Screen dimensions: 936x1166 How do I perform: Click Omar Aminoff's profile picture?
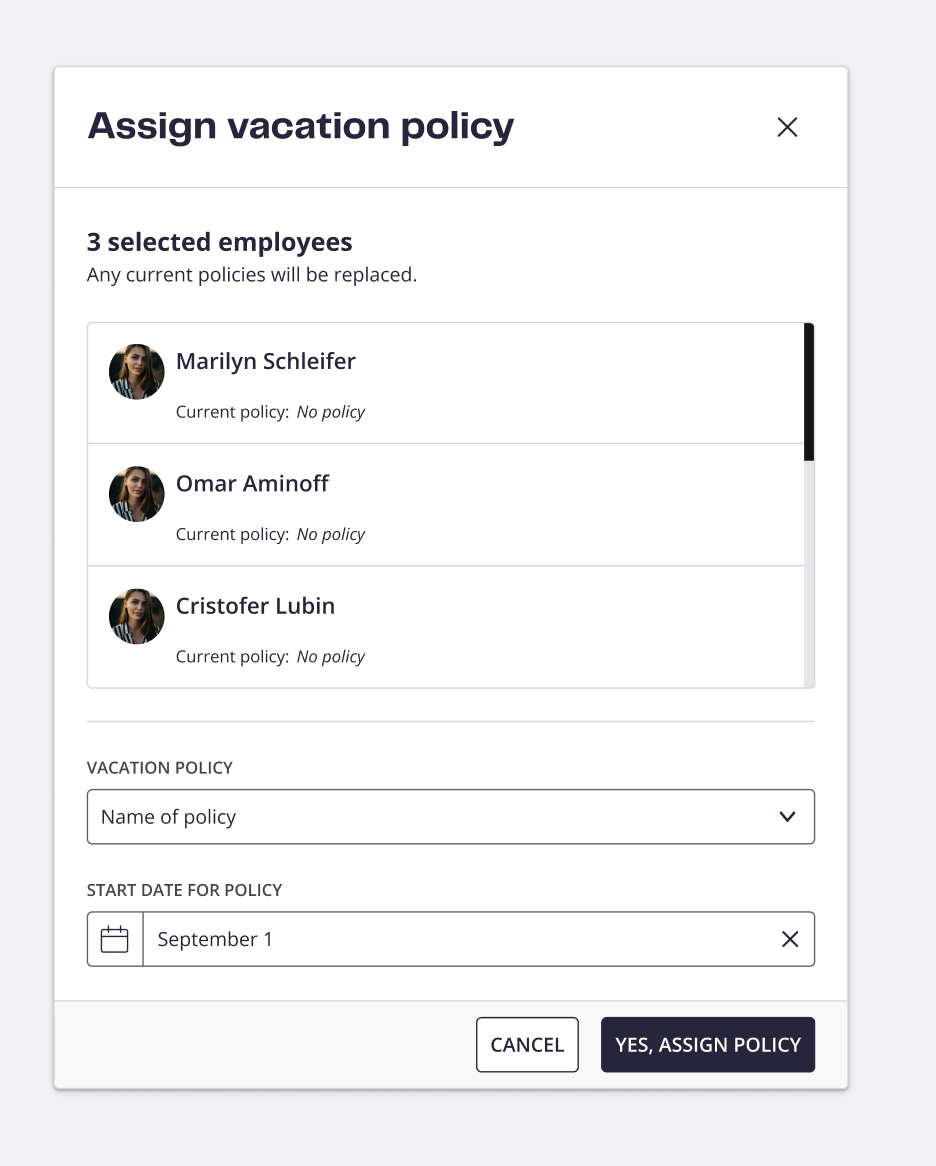coord(137,494)
